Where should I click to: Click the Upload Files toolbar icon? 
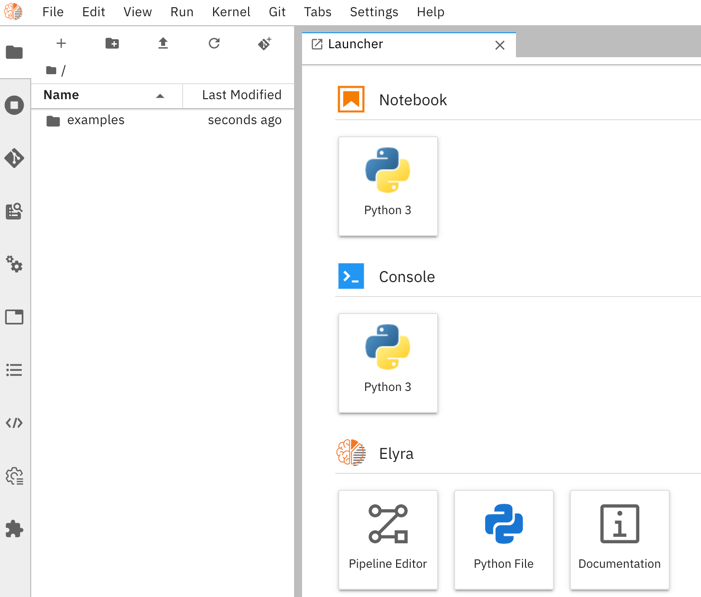[x=163, y=43]
